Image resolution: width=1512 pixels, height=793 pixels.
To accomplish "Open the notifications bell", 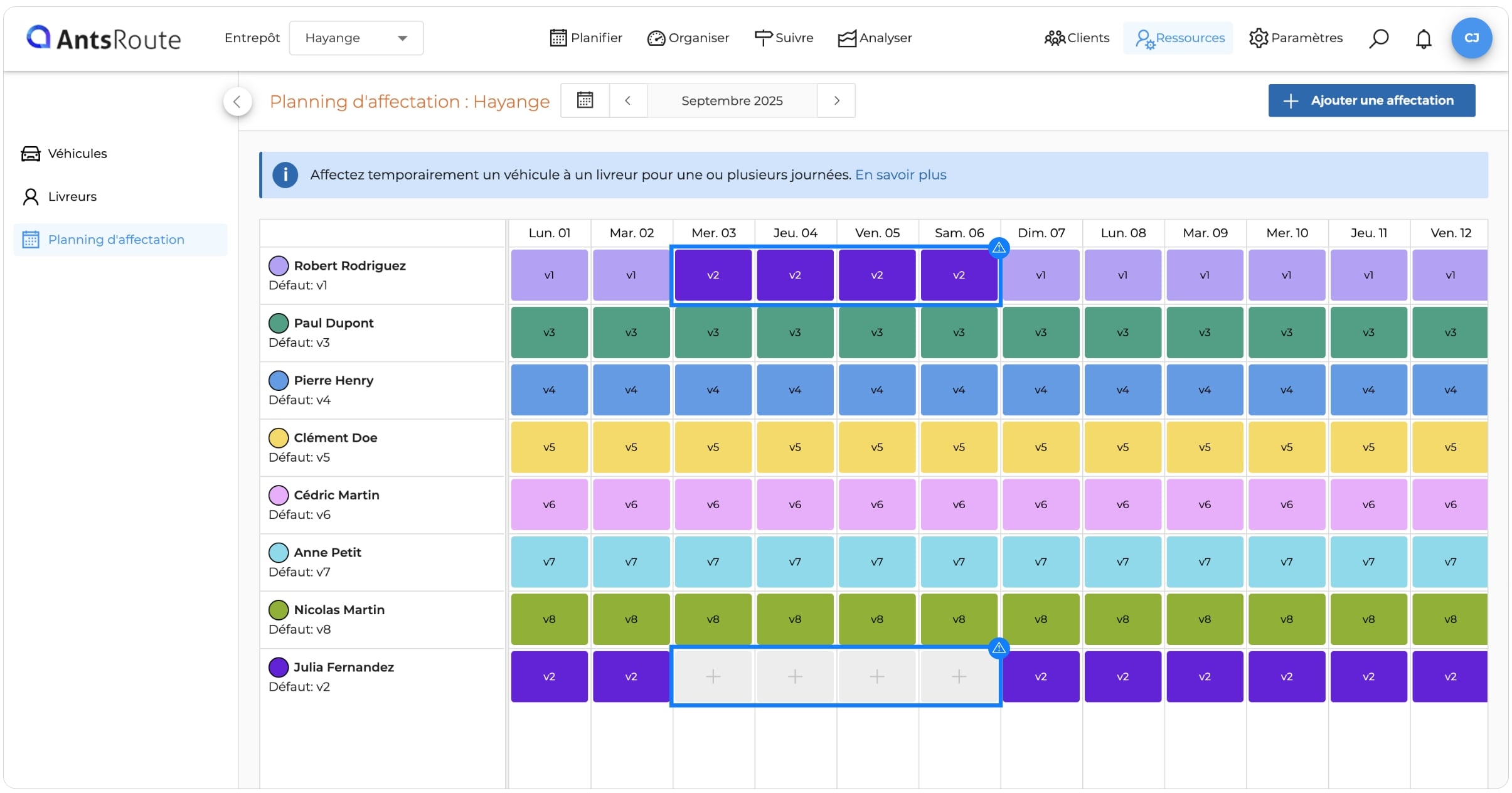I will click(1424, 38).
